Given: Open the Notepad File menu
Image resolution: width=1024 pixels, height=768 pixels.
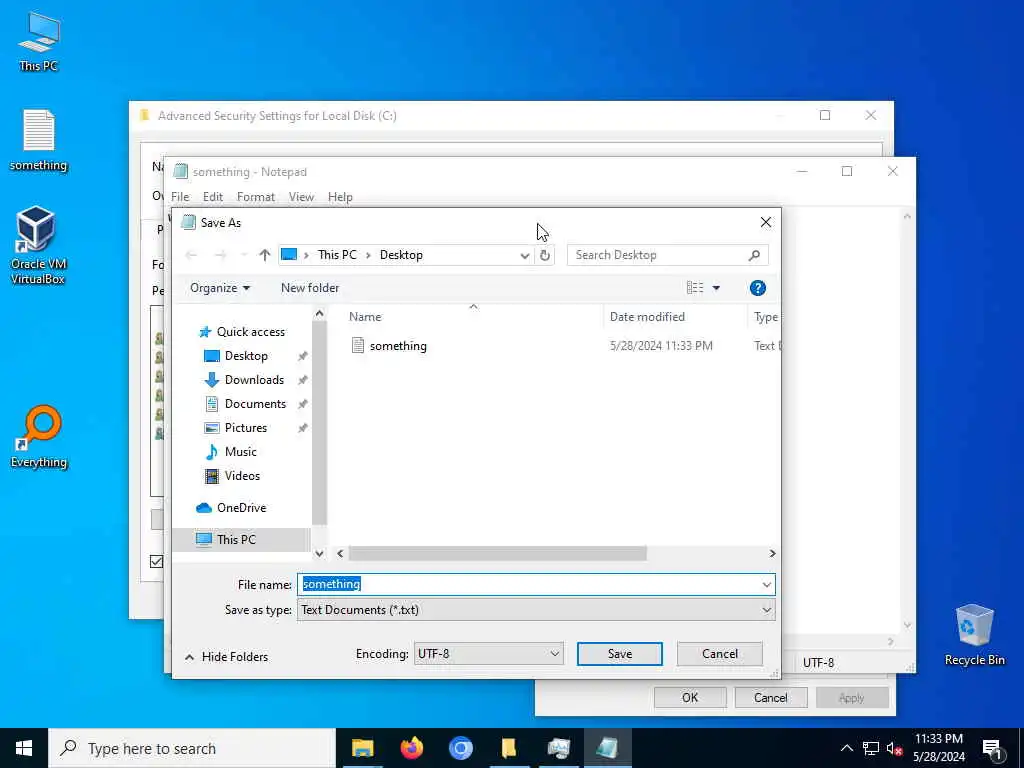Looking at the screenshot, I should click(x=180, y=197).
